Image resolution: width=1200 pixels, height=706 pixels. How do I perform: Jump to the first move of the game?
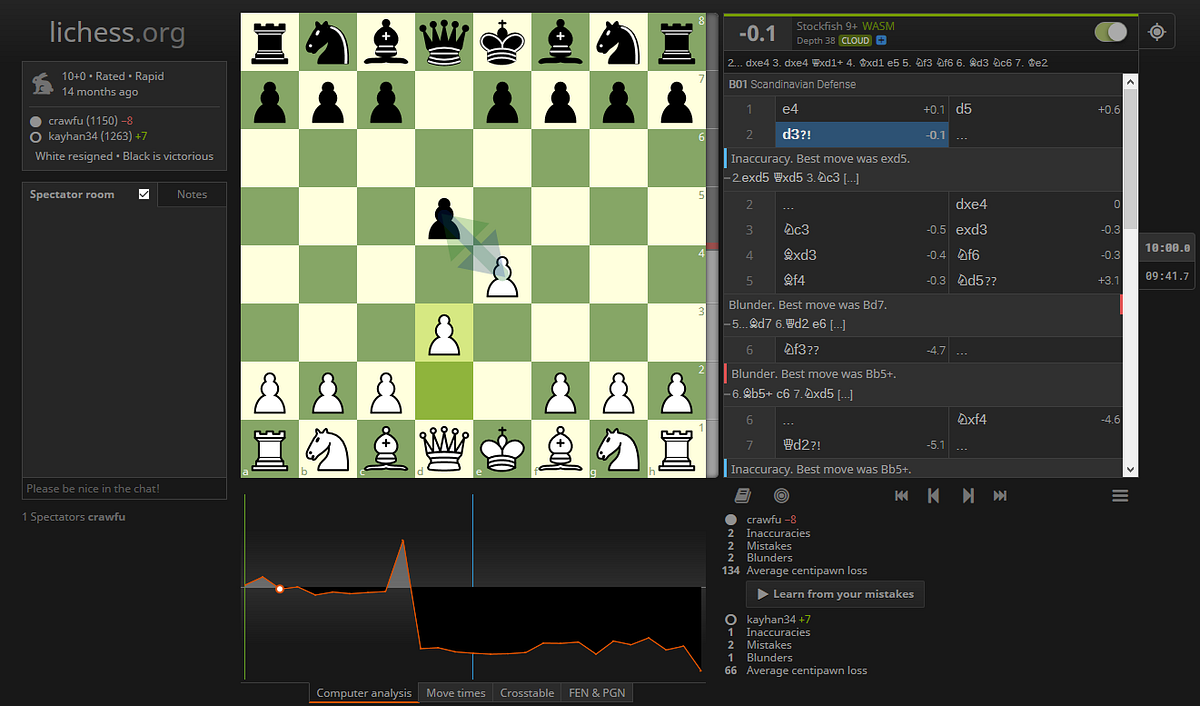tap(901, 495)
